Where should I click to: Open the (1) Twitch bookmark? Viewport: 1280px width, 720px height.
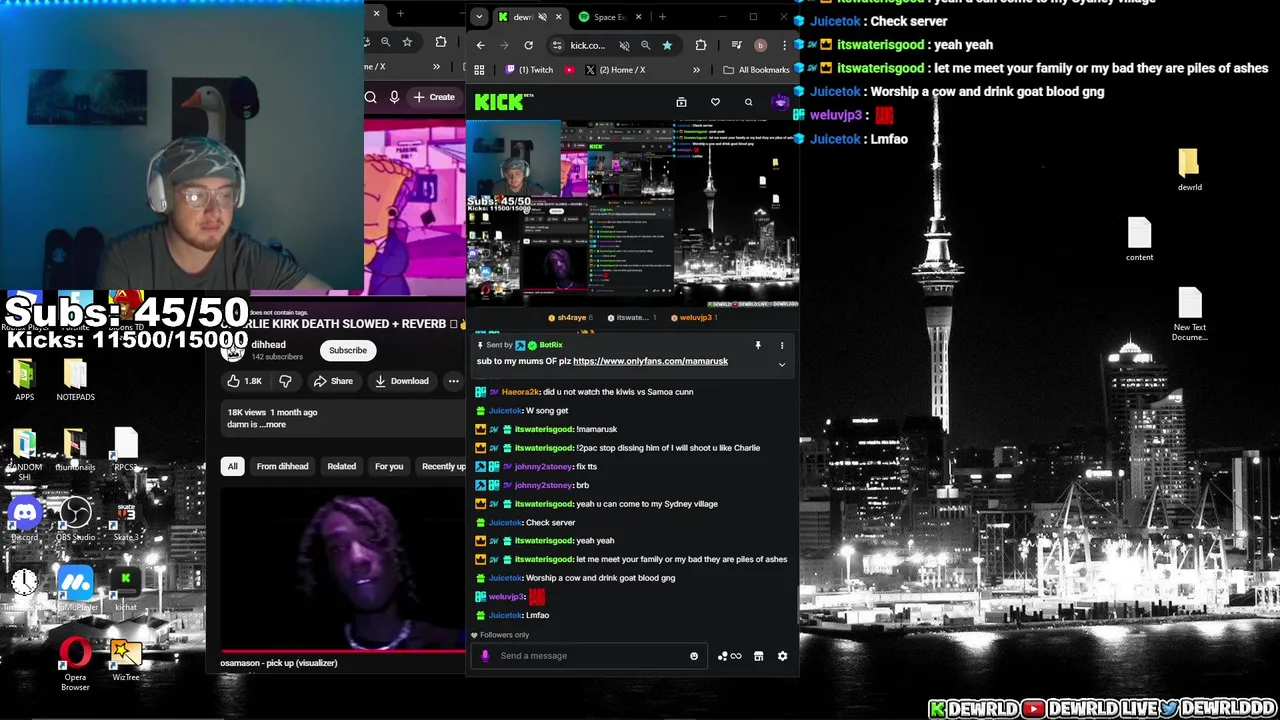click(x=529, y=70)
